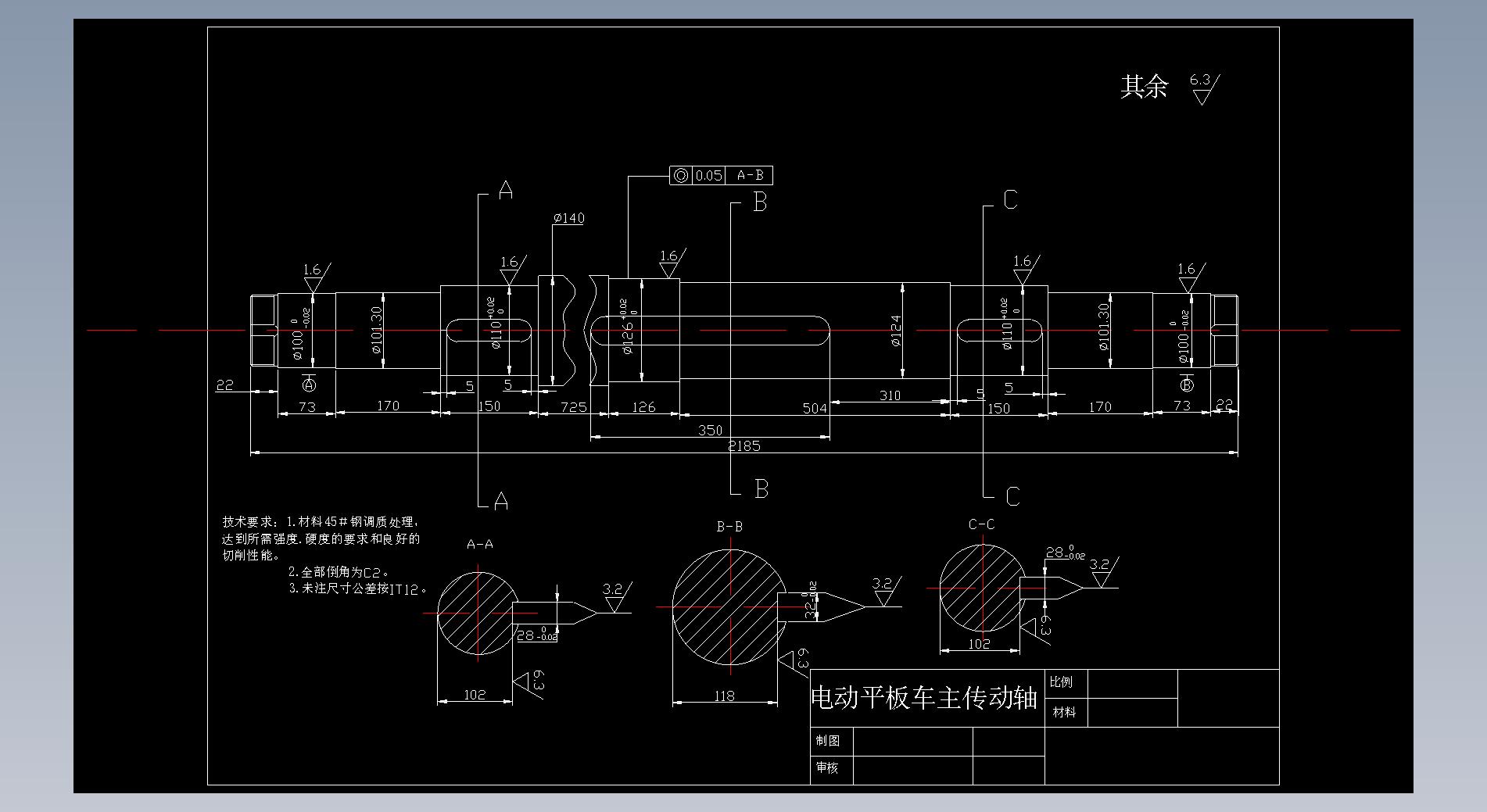Click the title text 电动平板车主传动轴
Image resolution: width=1487 pixels, height=812 pixels.
point(924,697)
